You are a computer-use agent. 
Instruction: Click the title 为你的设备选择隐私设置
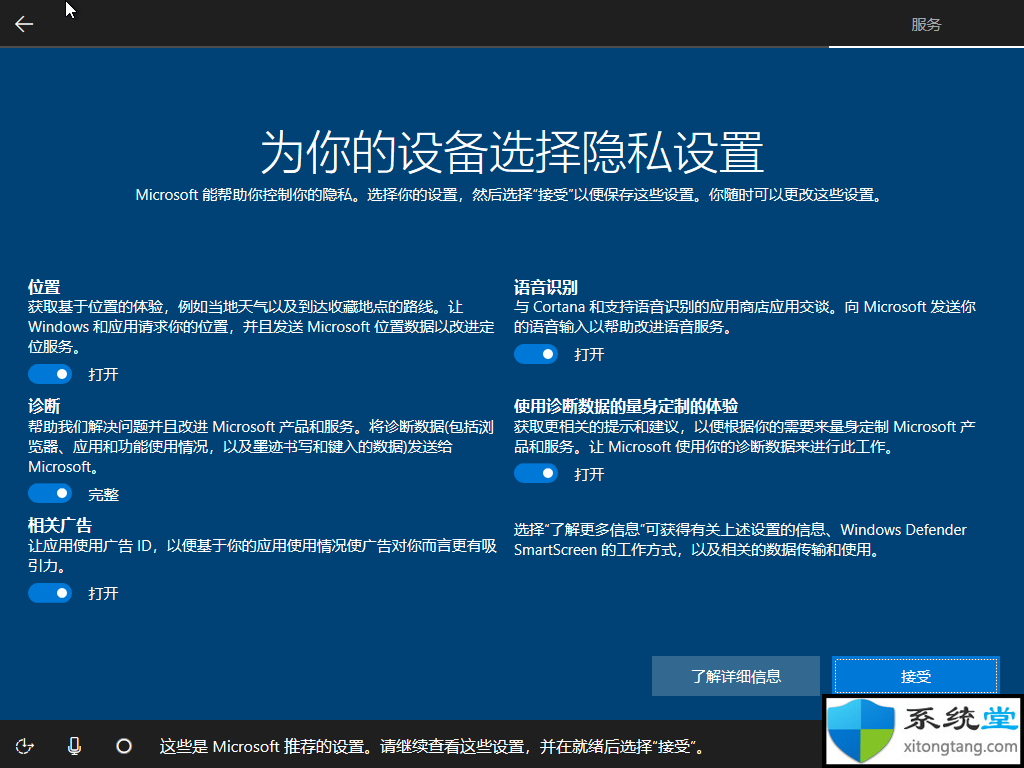point(512,152)
